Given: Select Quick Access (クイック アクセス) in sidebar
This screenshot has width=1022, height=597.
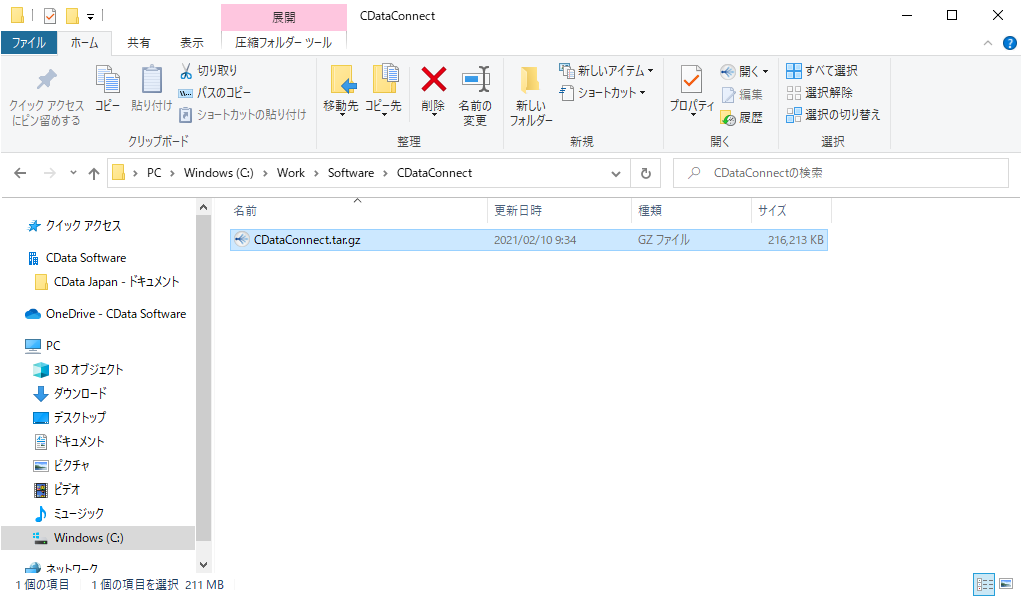Looking at the screenshot, I should tap(83, 226).
